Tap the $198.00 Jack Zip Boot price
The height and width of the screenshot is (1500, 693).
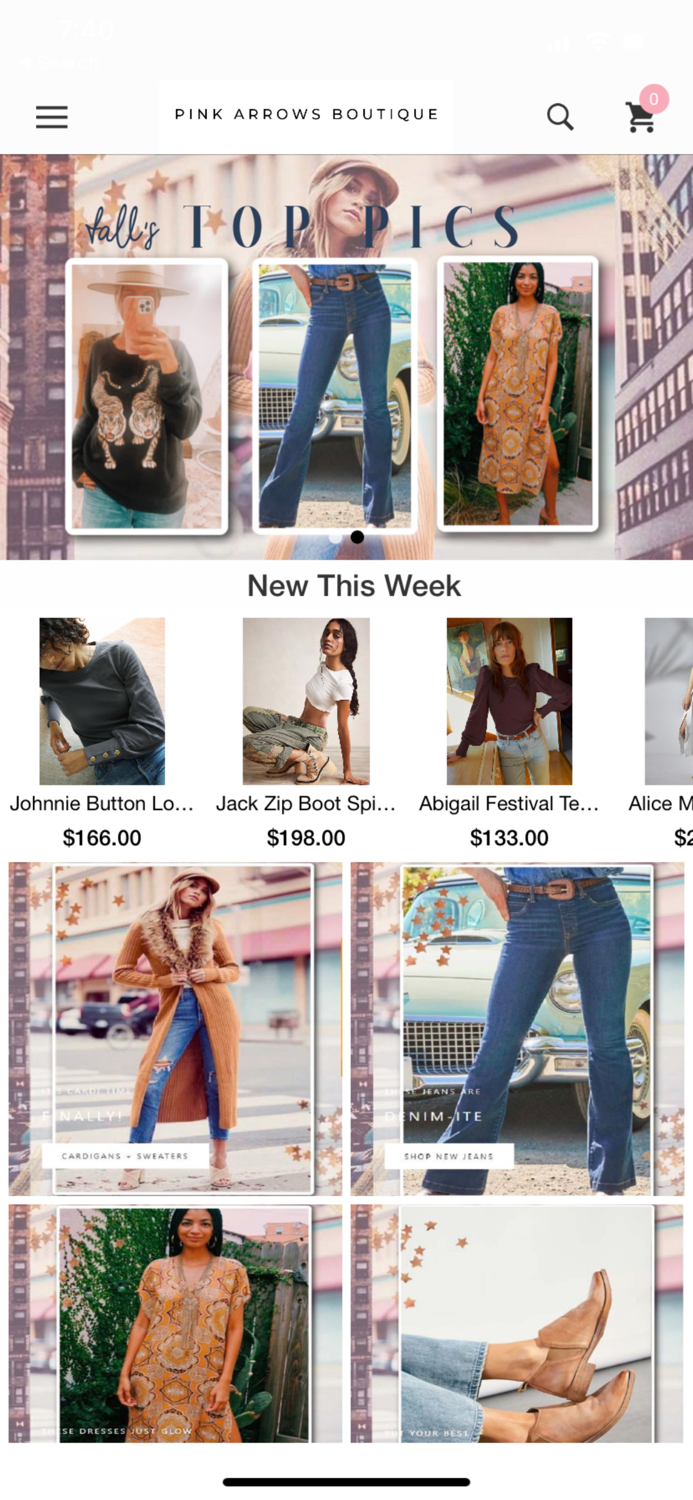(x=306, y=838)
